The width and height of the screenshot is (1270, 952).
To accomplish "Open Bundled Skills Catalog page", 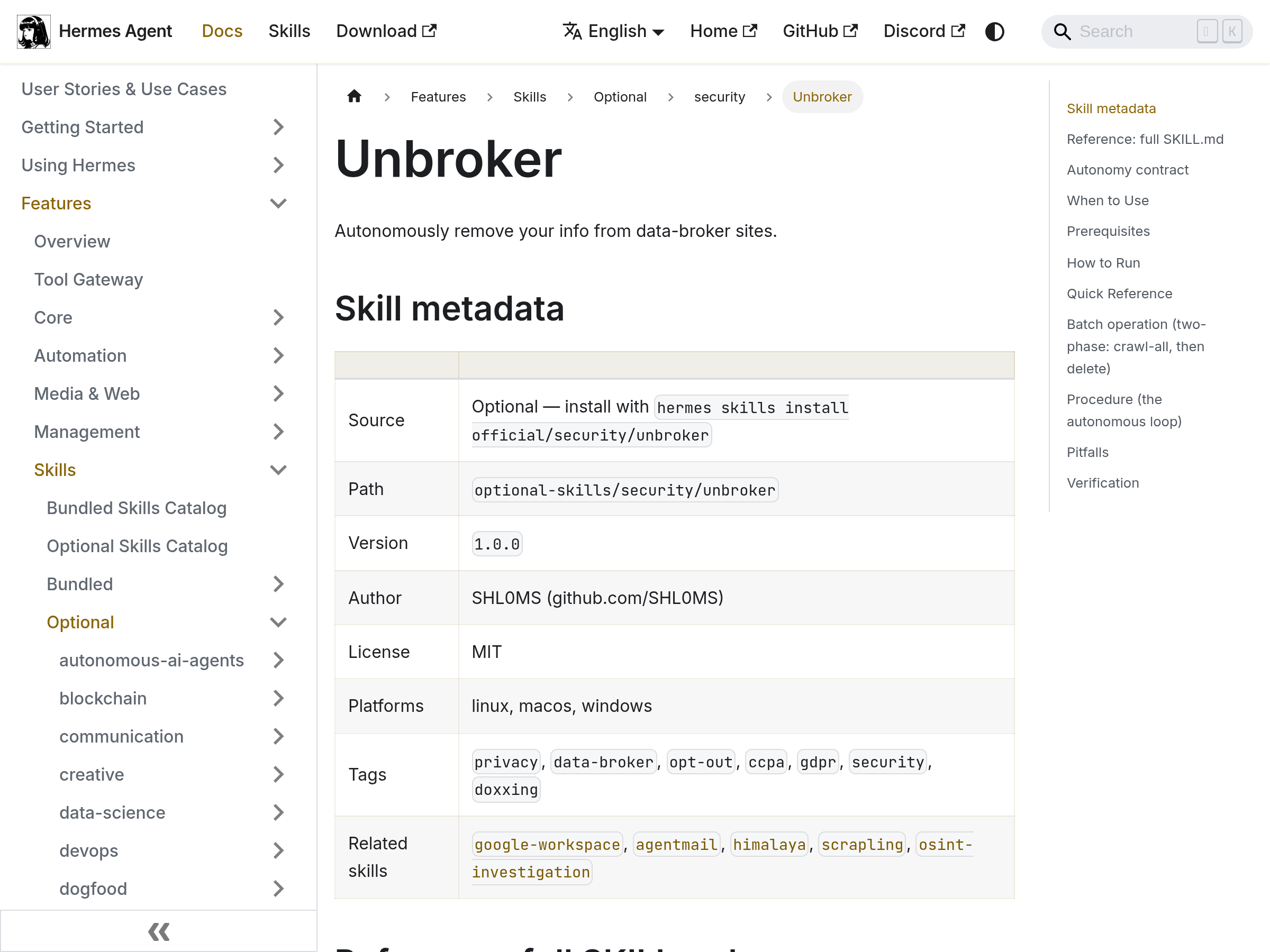I will click(137, 508).
